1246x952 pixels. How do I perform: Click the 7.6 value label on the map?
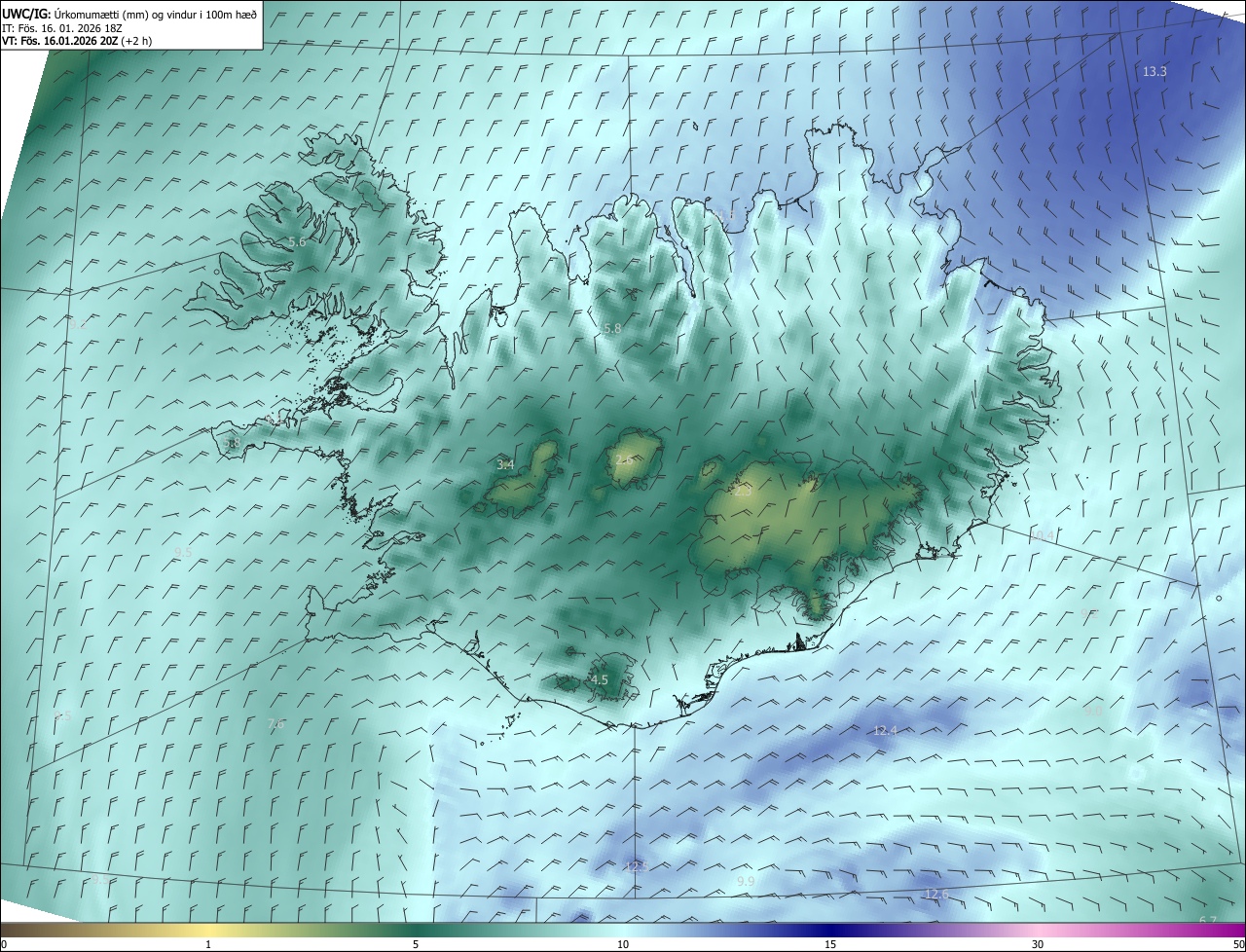275,723
